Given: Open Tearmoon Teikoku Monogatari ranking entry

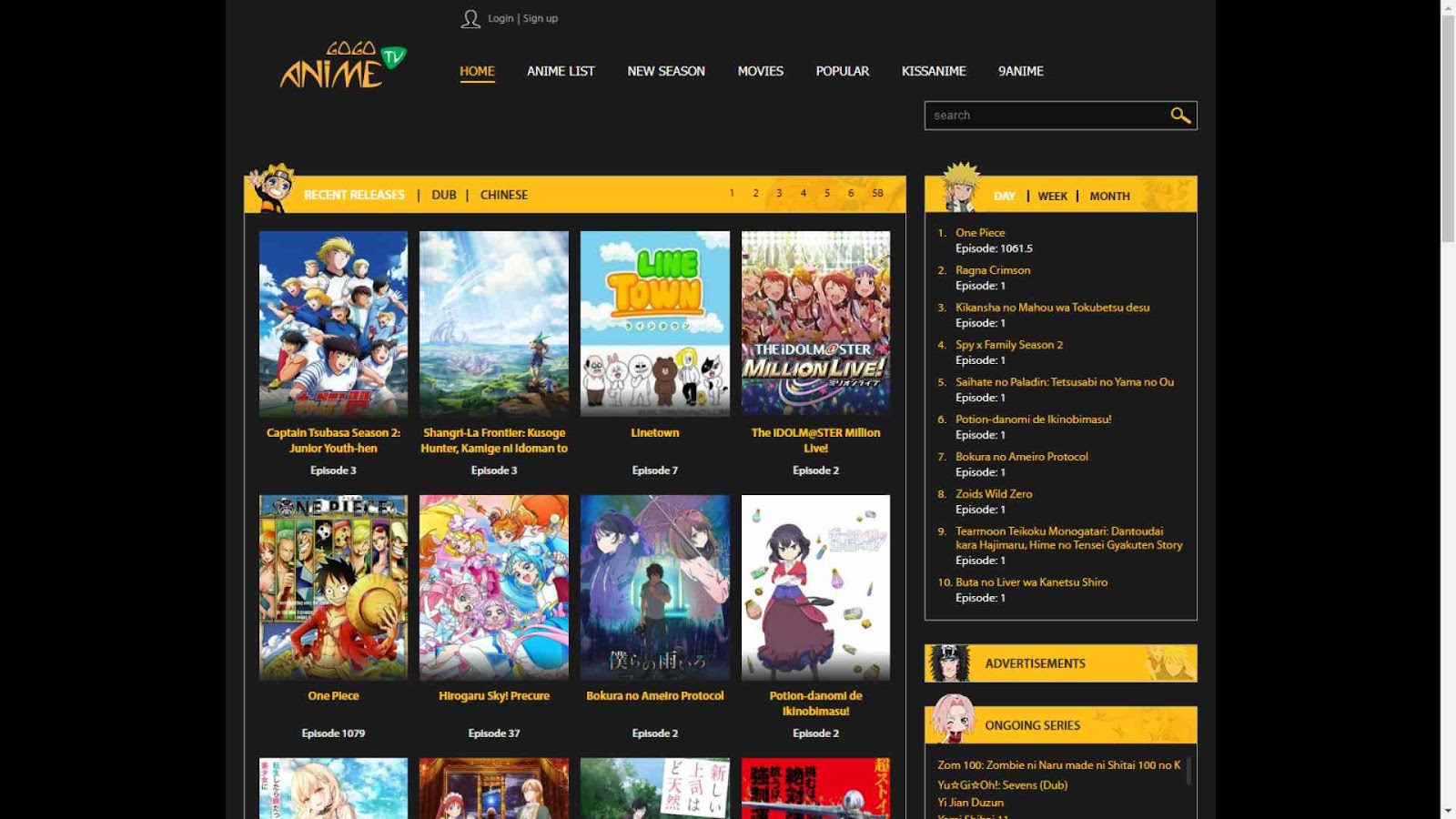Looking at the screenshot, I should tap(1069, 538).
